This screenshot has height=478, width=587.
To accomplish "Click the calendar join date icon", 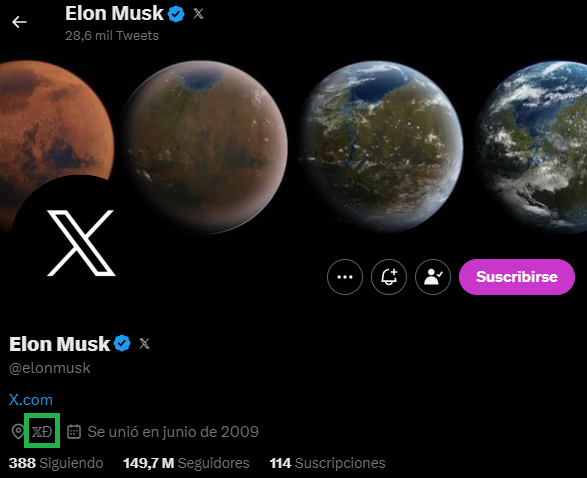I will pyautogui.click(x=74, y=432).
